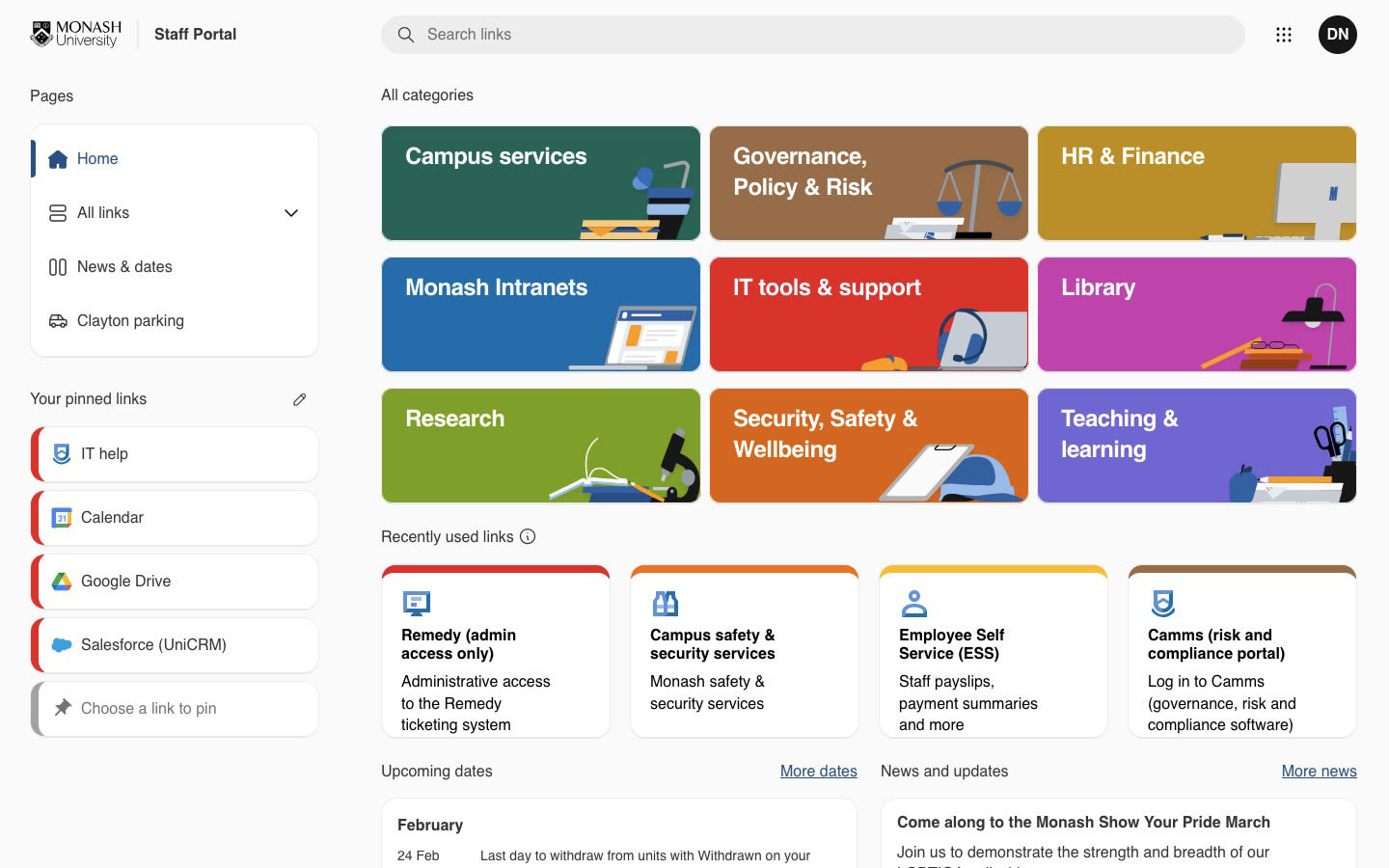This screenshot has width=1389, height=868.
Task: Click the Remedy monitor icon
Action: pyautogui.click(x=416, y=604)
